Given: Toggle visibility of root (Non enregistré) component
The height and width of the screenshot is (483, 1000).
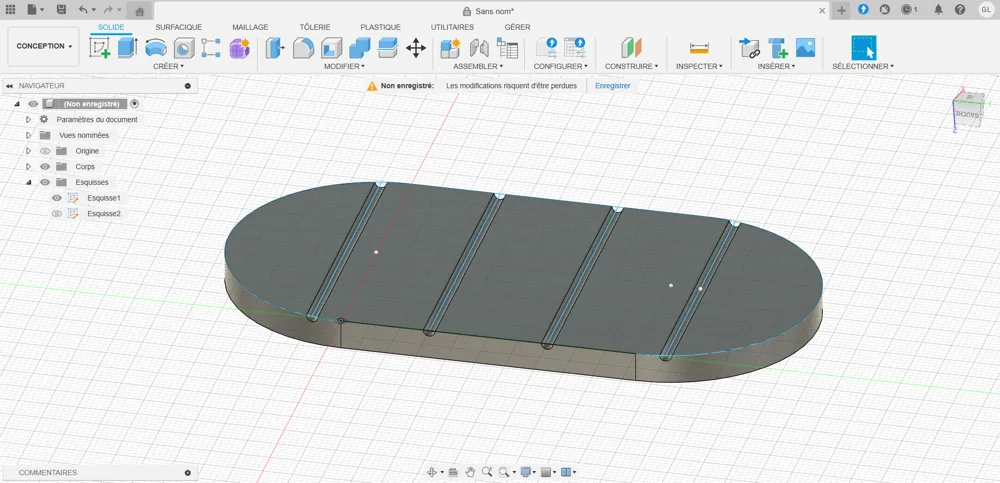Looking at the screenshot, I should (x=33, y=103).
